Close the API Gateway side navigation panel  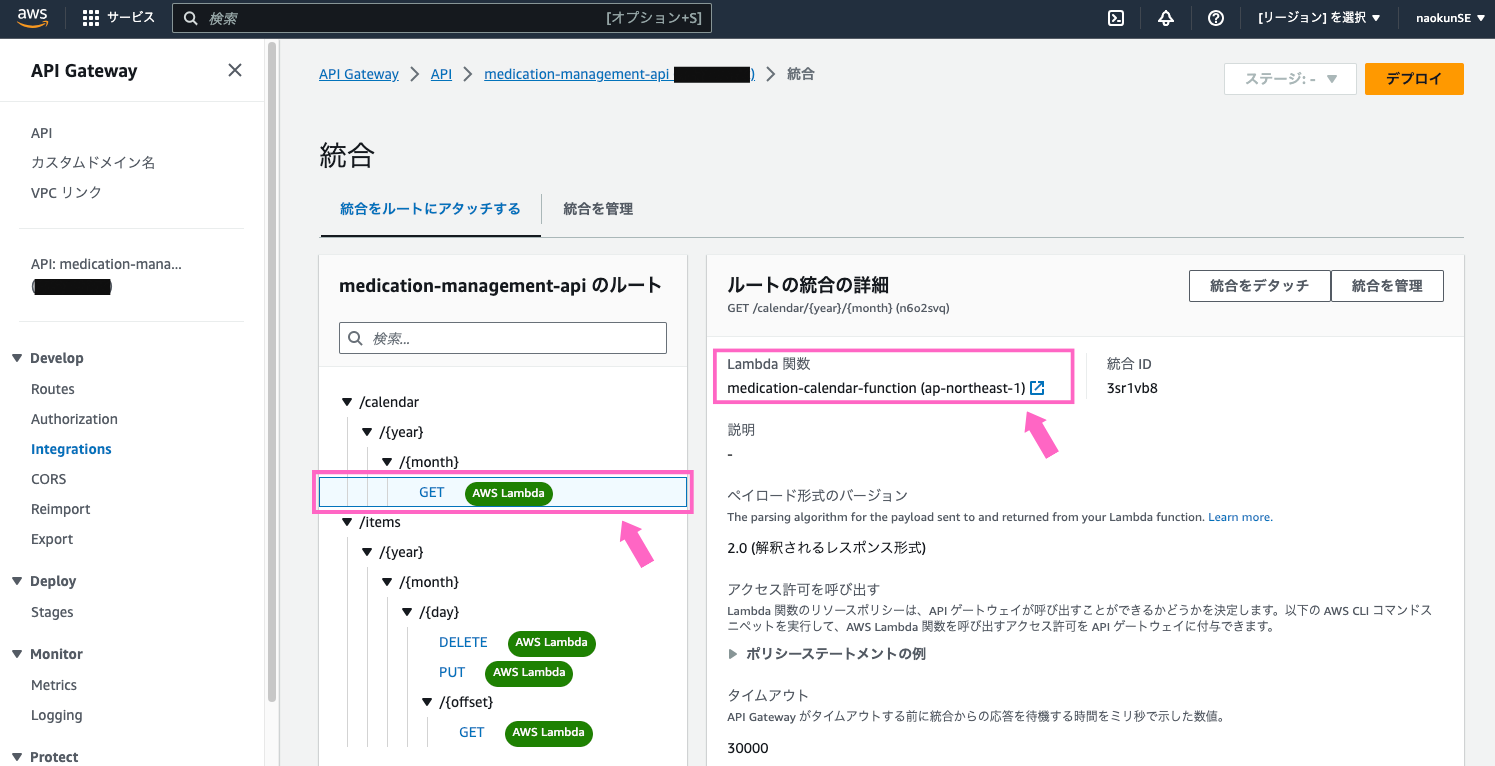[x=235, y=70]
